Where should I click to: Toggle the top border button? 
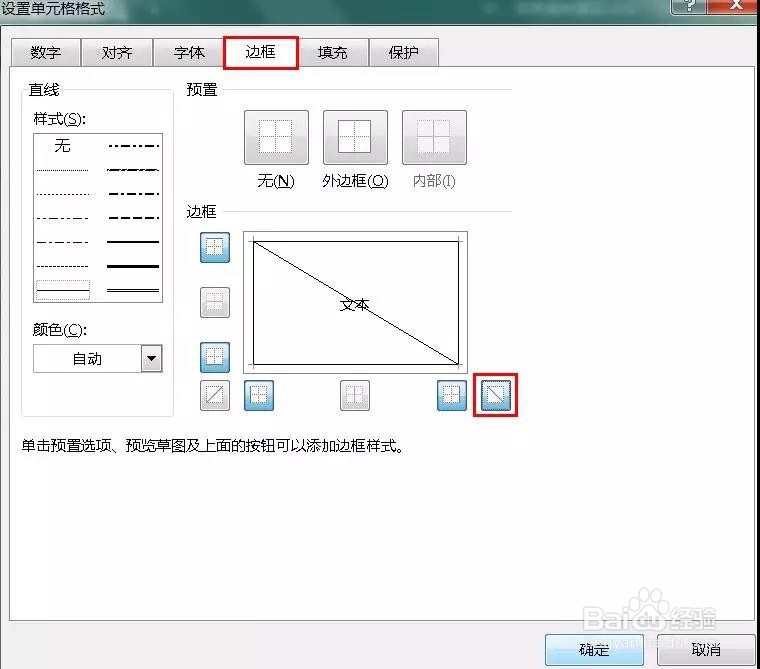(x=215, y=247)
